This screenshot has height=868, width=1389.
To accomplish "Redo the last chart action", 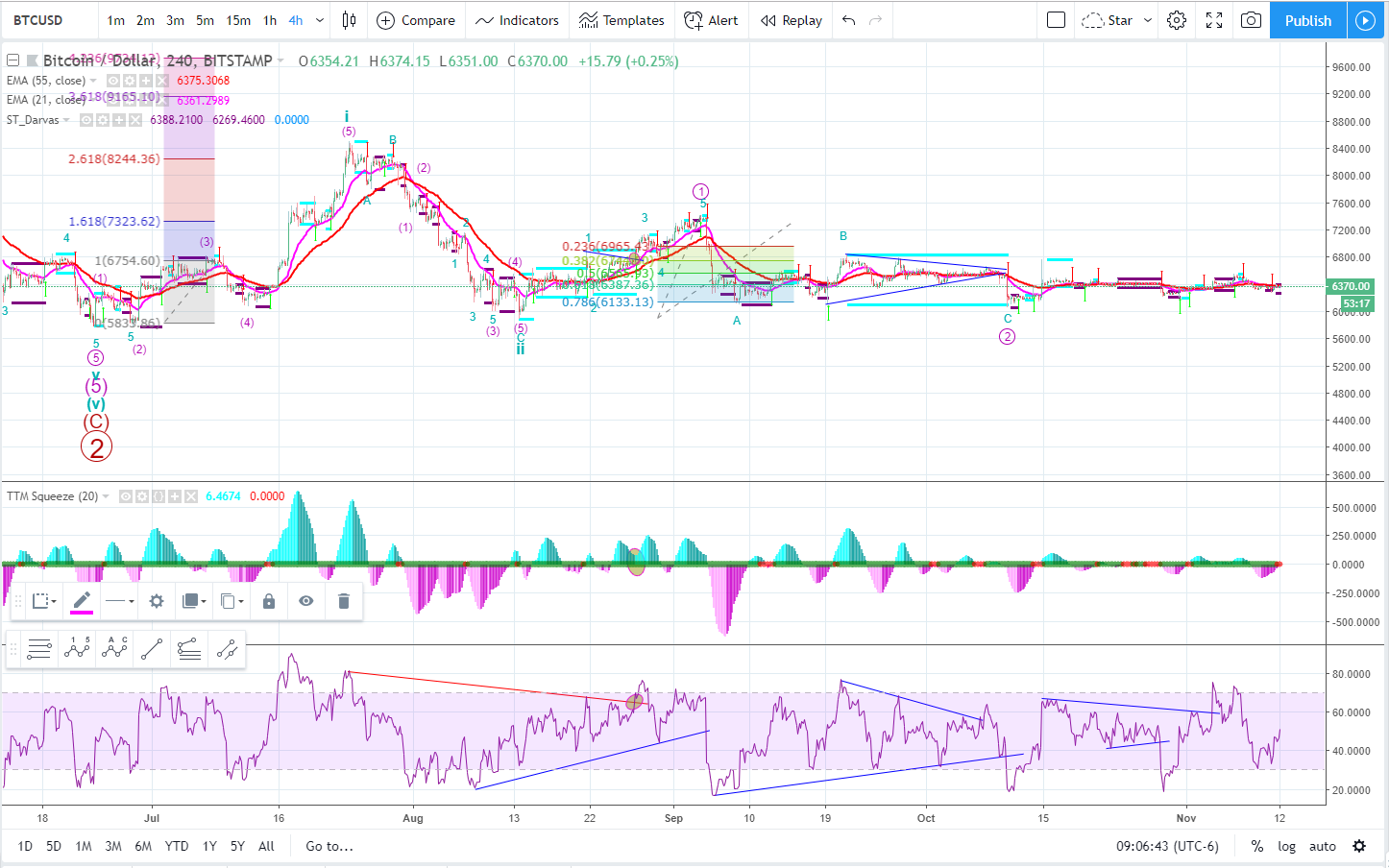I will coord(875,20).
